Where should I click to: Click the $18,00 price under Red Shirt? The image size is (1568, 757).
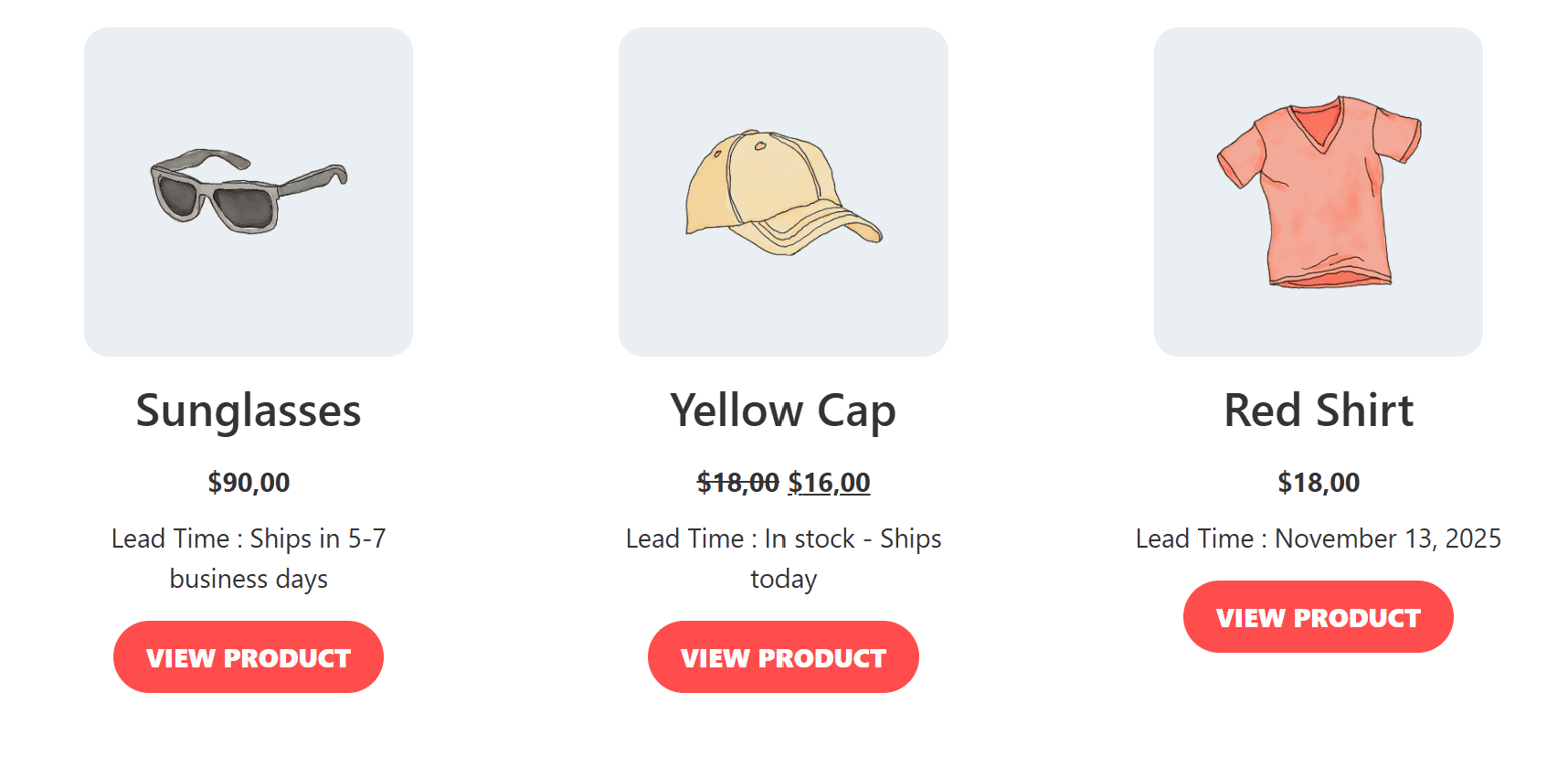click(x=1318, y=482)
